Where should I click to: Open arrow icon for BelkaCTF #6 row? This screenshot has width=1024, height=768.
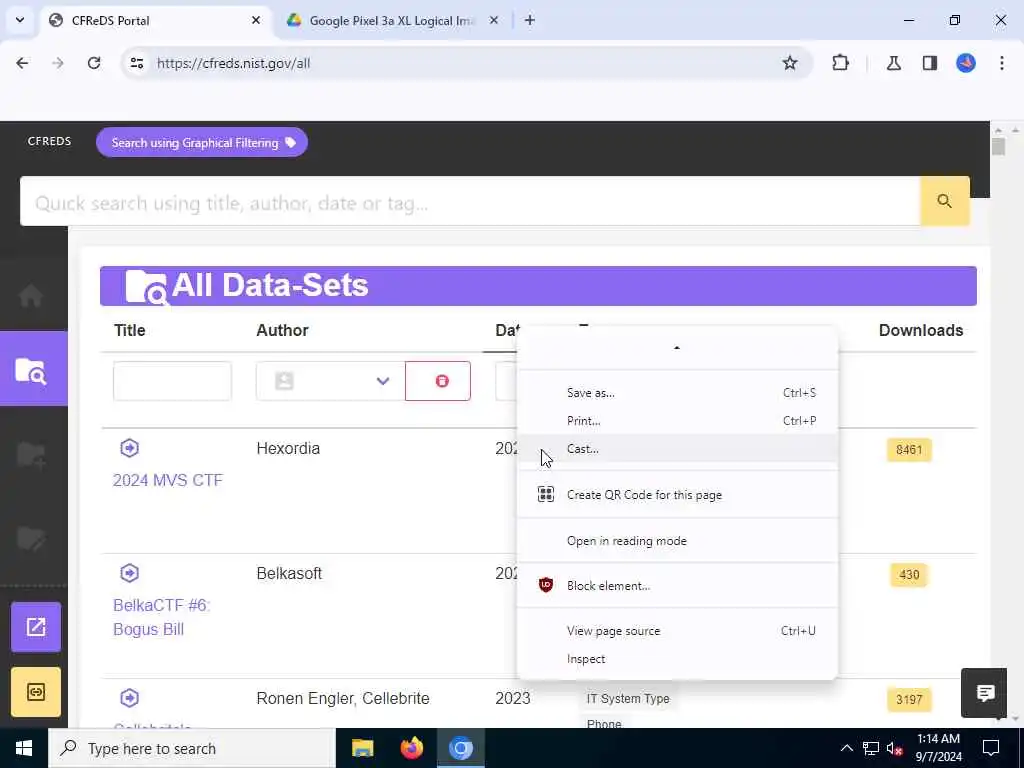coord(129,573)
